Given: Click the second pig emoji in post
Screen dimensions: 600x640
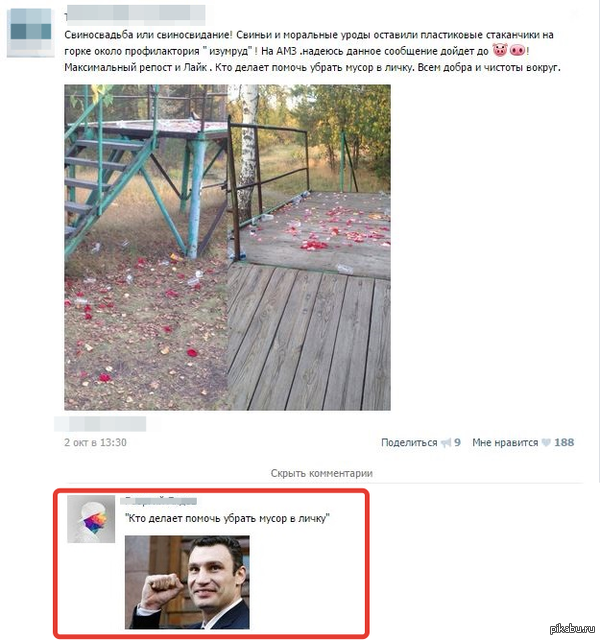Looking at the screenshot, I should pyautogui.click(x=517, y=51).
